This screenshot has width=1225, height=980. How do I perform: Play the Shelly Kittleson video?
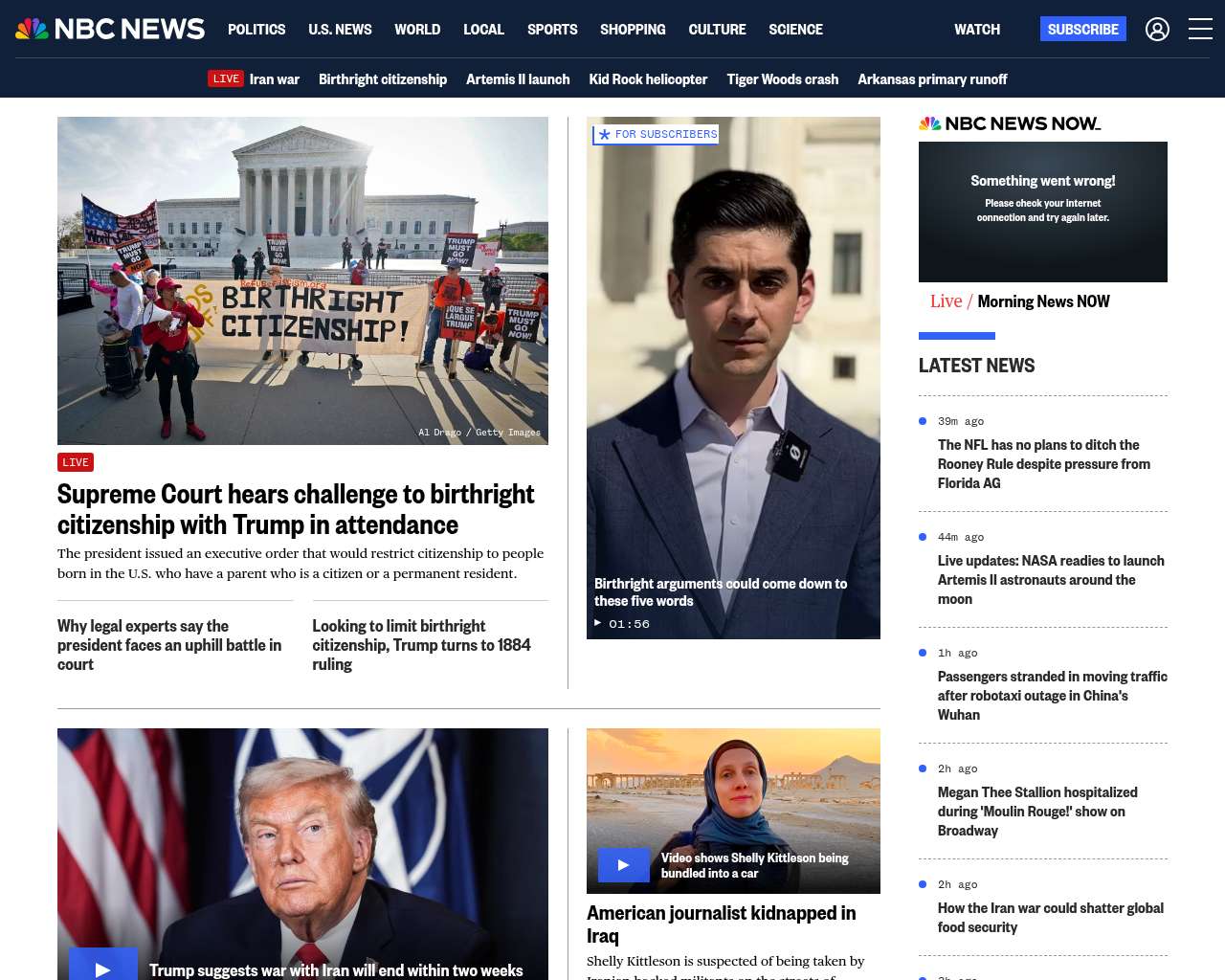click(623, 865)
